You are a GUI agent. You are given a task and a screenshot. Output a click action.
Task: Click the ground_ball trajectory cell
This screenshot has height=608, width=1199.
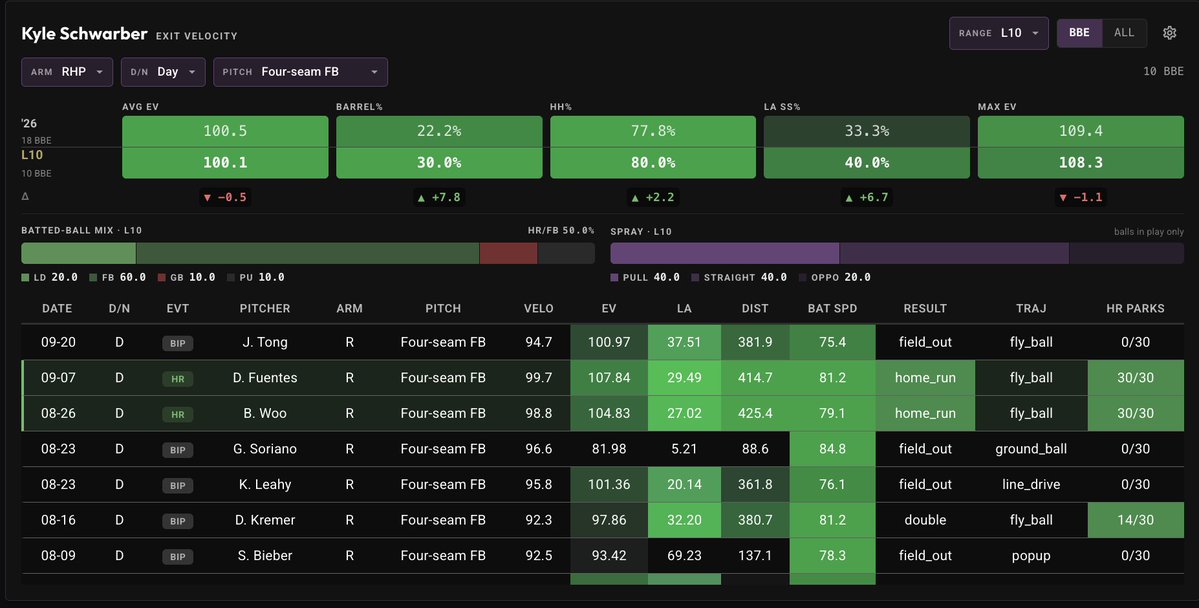[1031, 449]
